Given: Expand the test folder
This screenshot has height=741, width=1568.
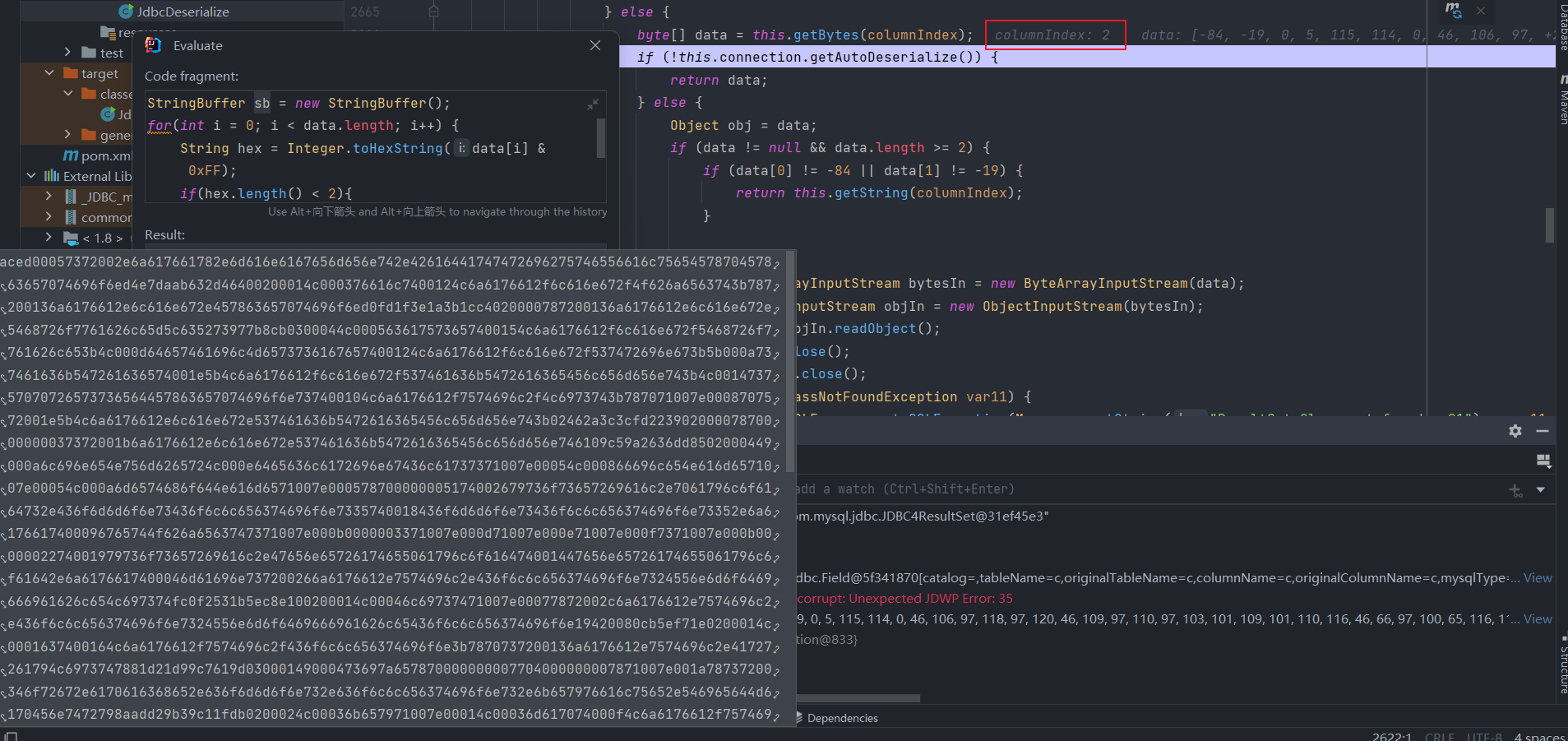Looking at the screenshot, I should coord(67,53).
